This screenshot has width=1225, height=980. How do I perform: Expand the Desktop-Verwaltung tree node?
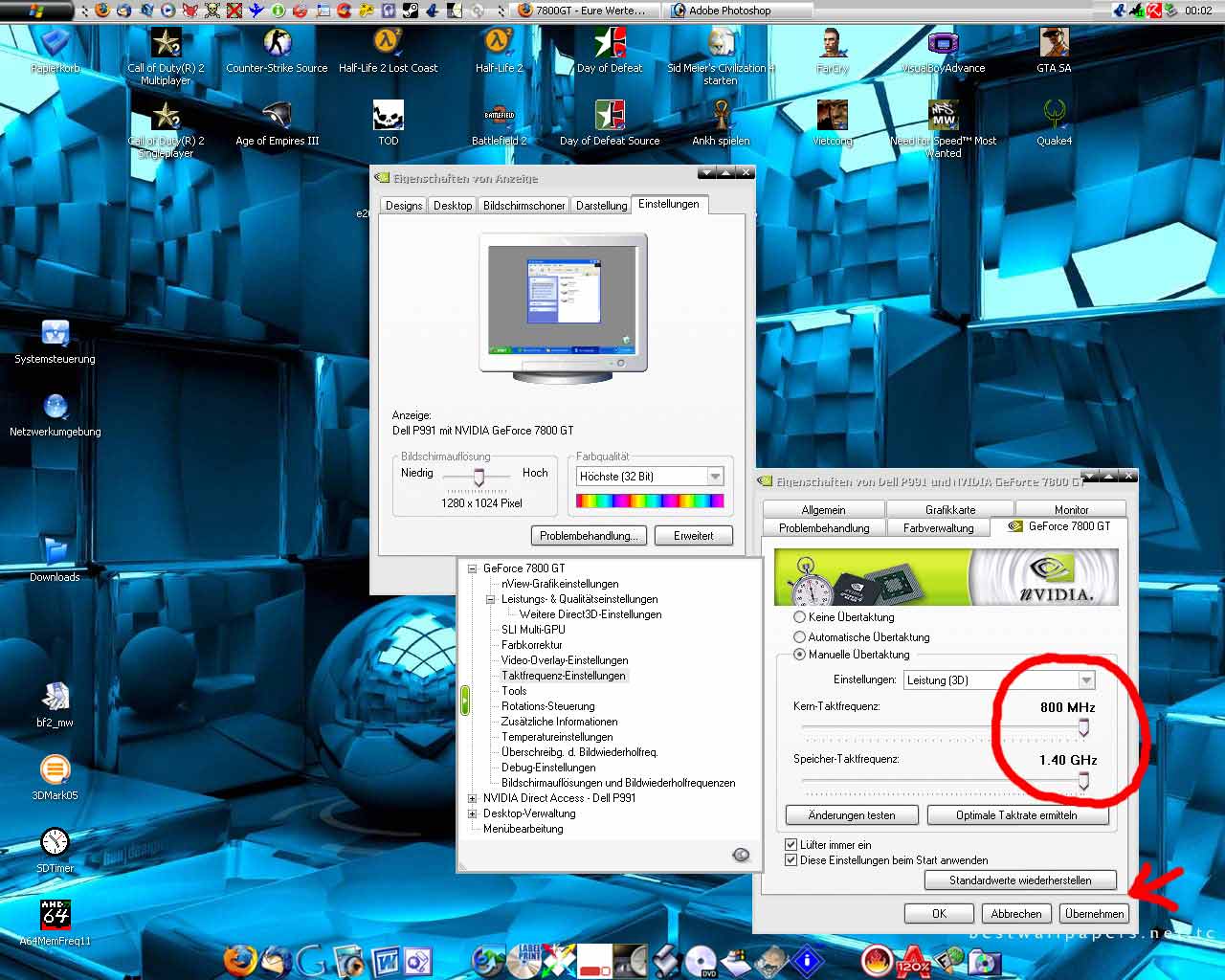coord(472,813)
